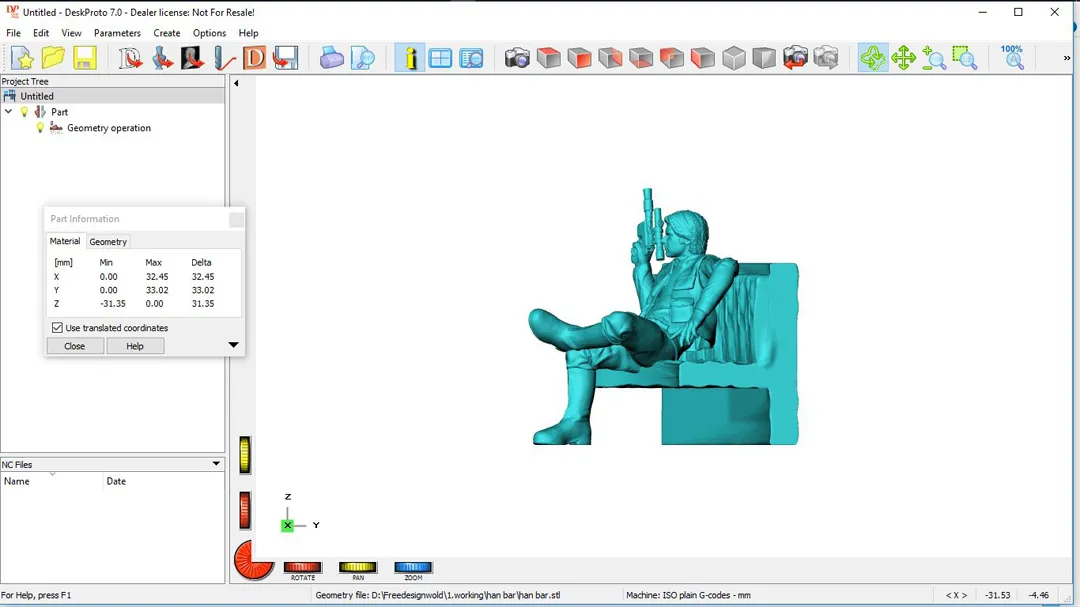Click the teal seated figure 3D model

pos(664,317)
